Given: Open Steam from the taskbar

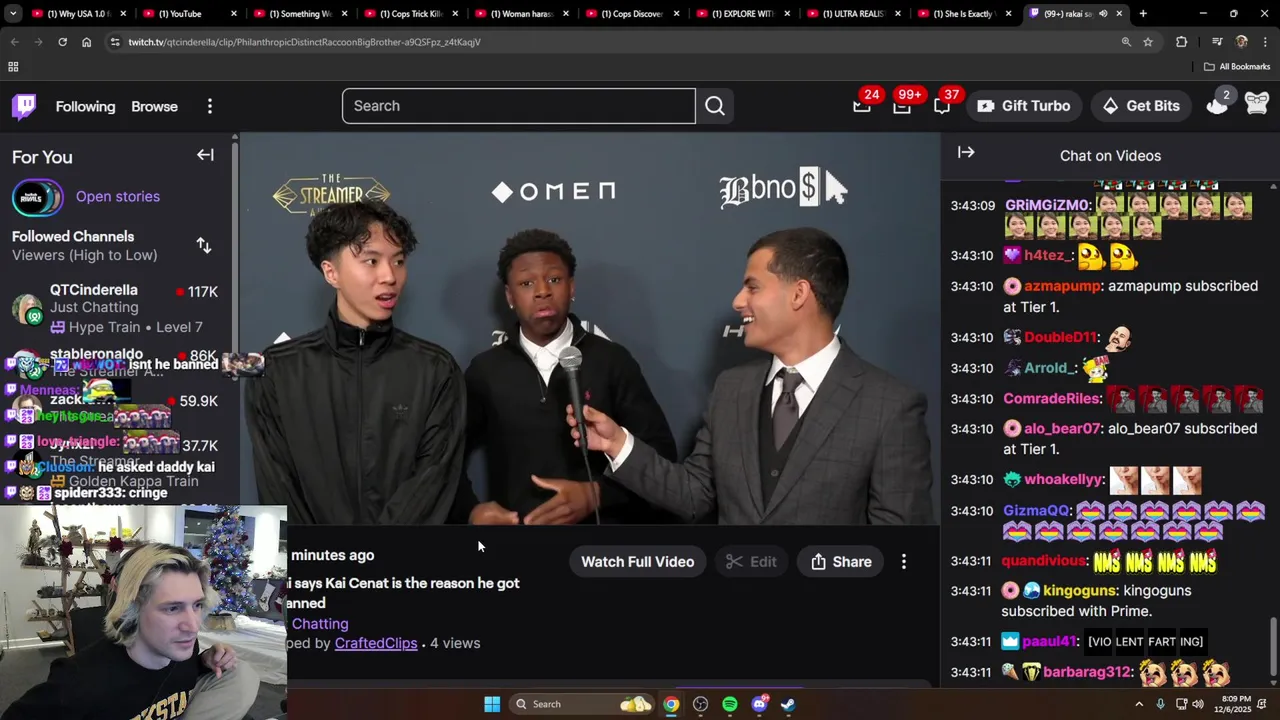Looking at the screenshot, I should point(789,704).
